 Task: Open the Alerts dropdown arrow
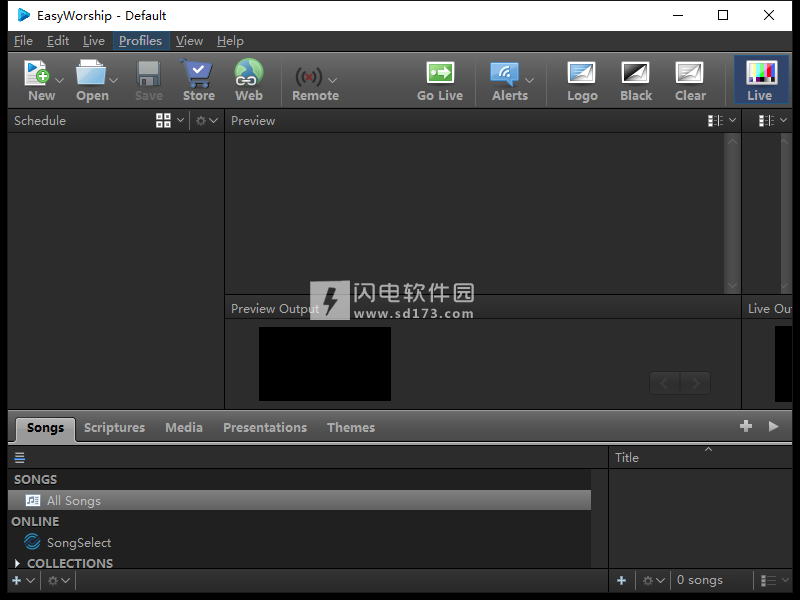point(530,80)
